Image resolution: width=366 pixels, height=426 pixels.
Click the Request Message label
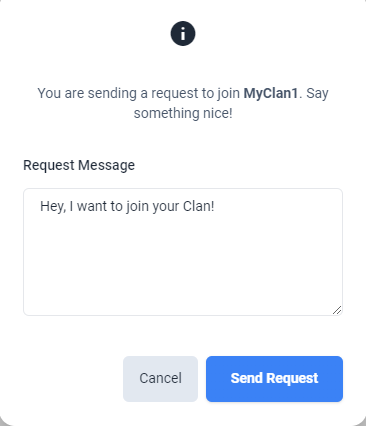click(x=79, y=165)
